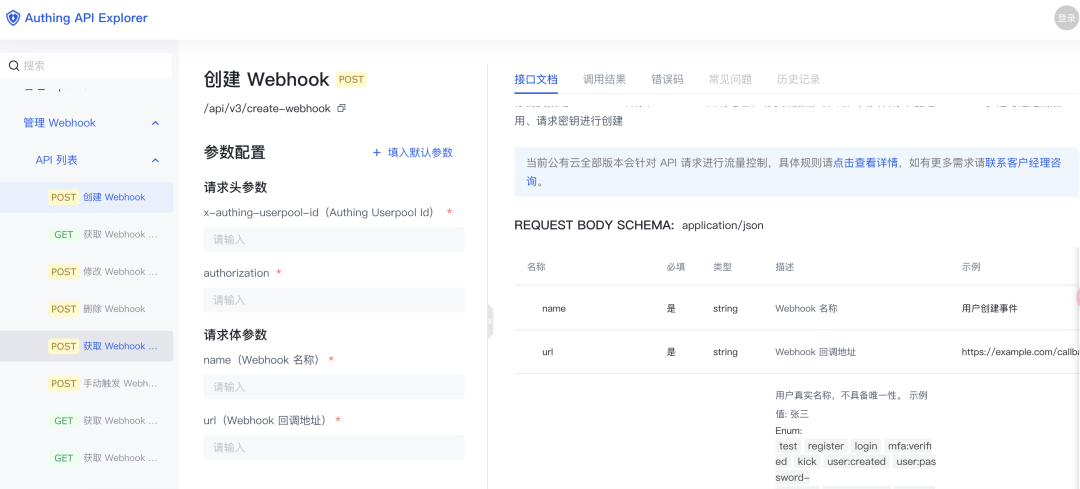Viewport: 1080px width, 489px height.
Task: Click the https://example.com/callback example text
Action: [x=1020, y=352]
